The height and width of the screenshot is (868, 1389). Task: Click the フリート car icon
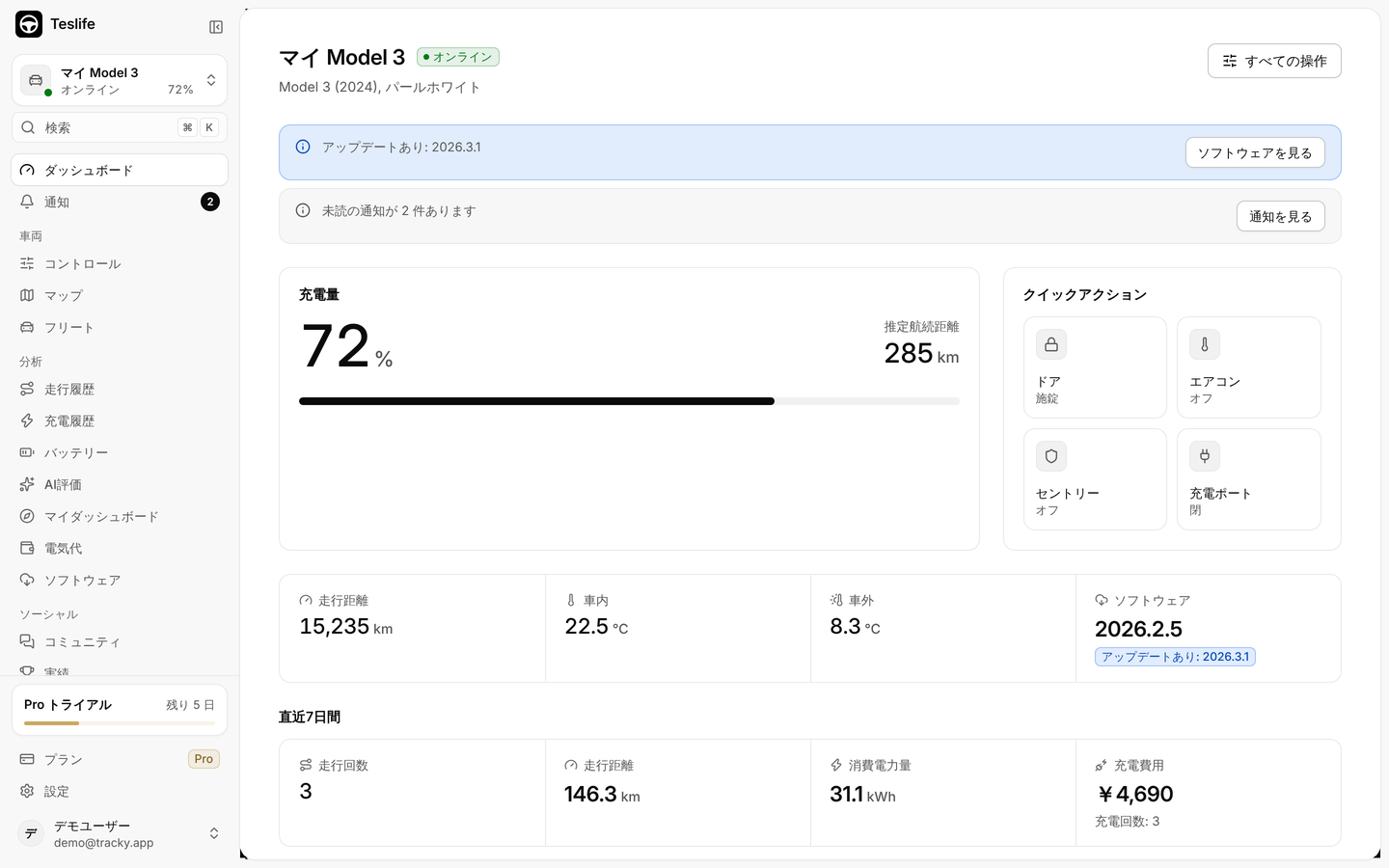[x=27, y=327]
